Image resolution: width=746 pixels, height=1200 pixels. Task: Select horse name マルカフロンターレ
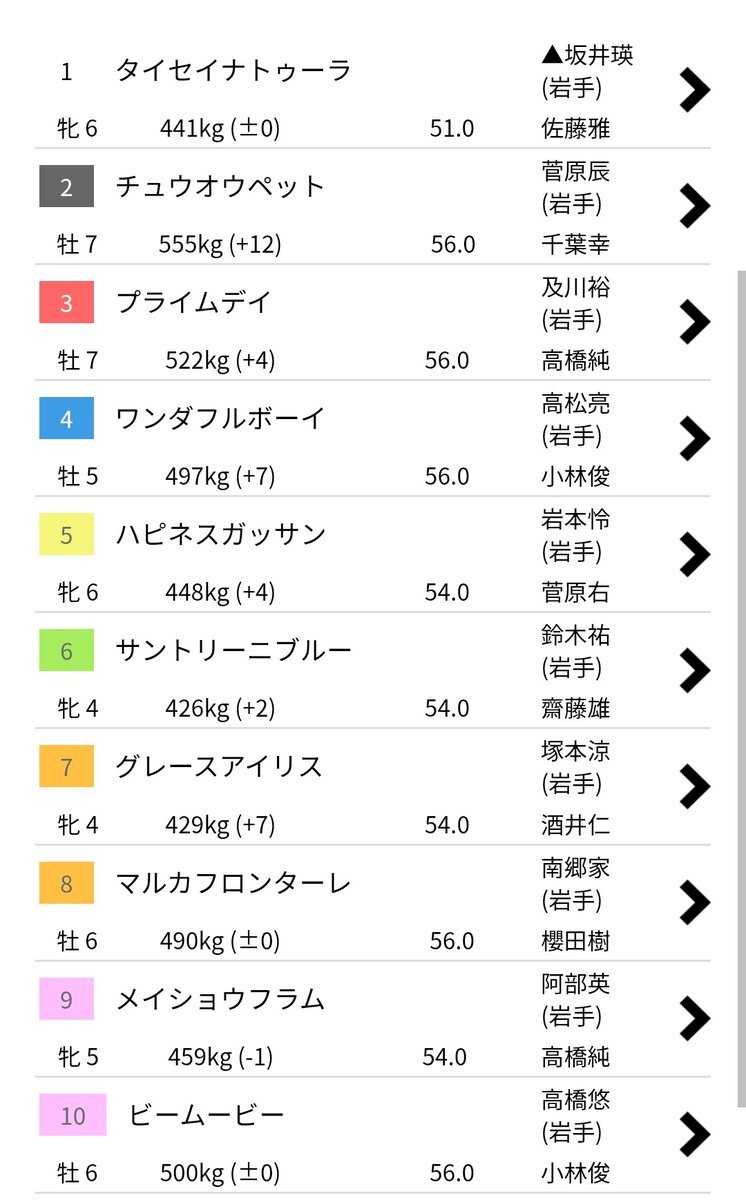[234, 882]
